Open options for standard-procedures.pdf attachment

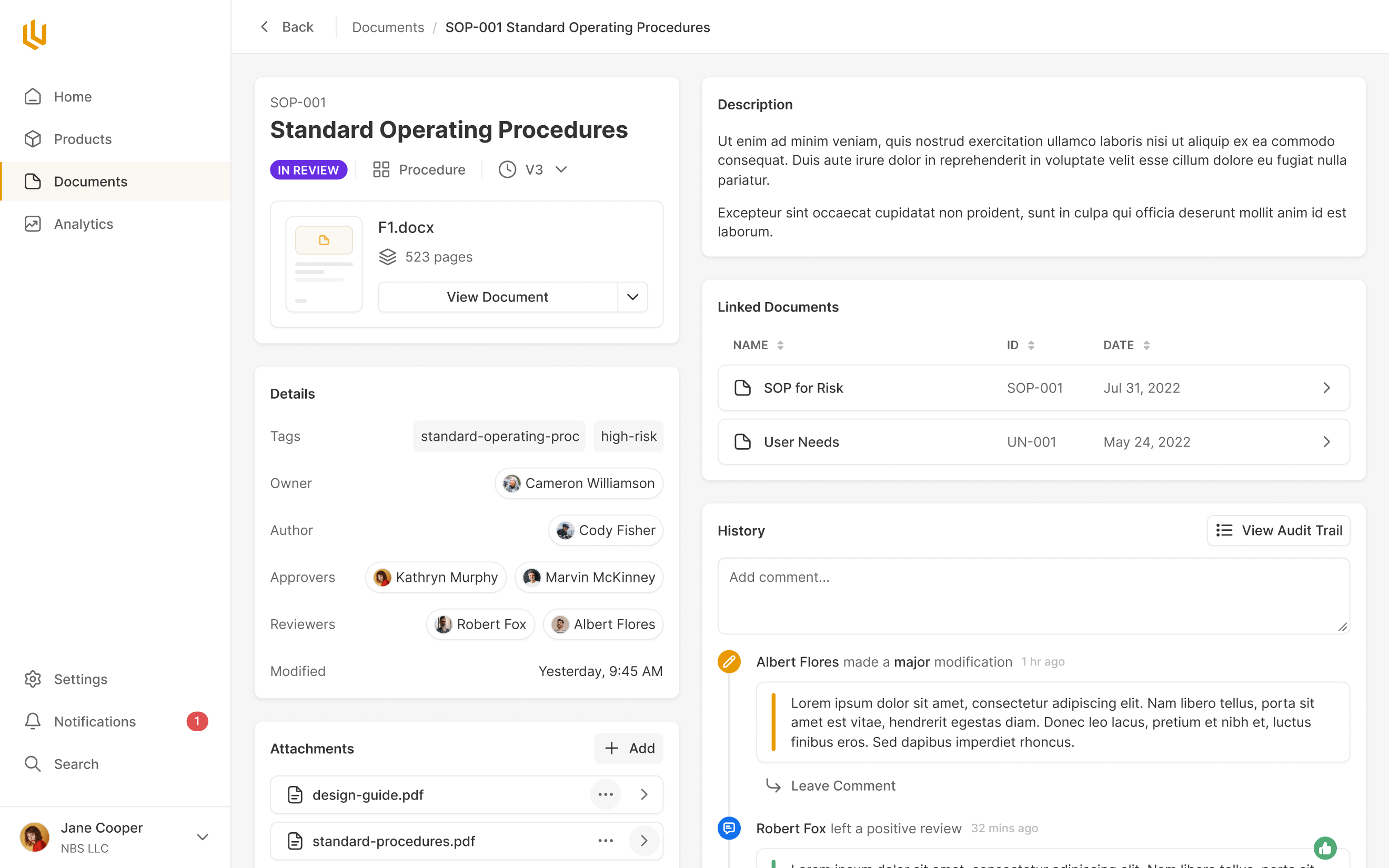[606, 841]
